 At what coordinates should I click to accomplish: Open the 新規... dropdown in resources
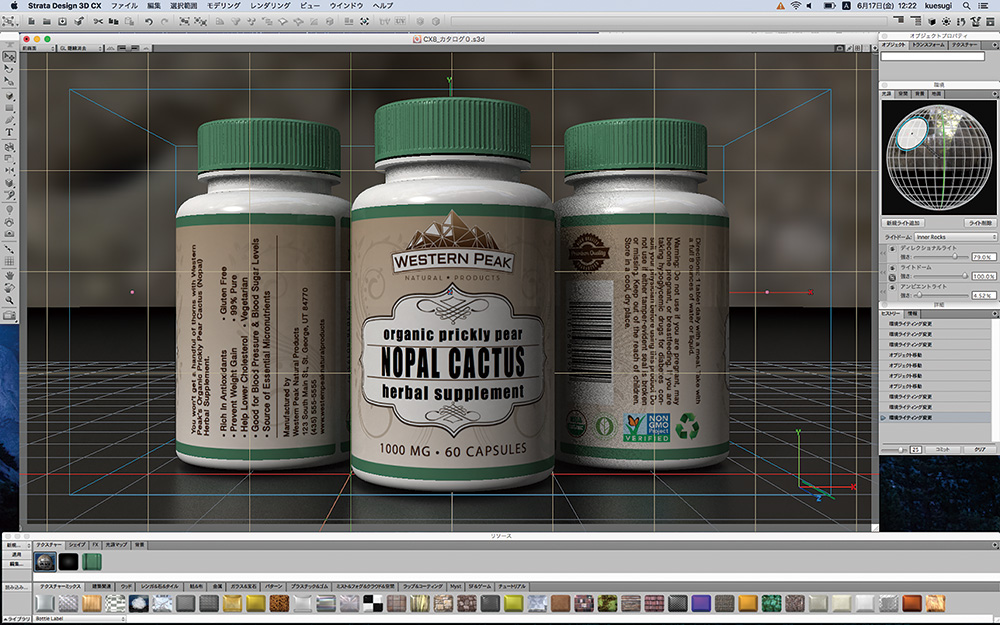pyautogui.click(x=17, y=545)
